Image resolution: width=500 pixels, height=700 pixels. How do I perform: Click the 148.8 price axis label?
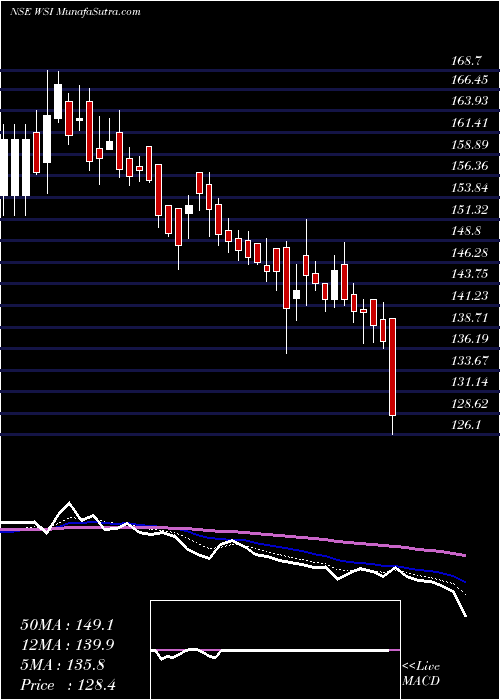(467, 231)
